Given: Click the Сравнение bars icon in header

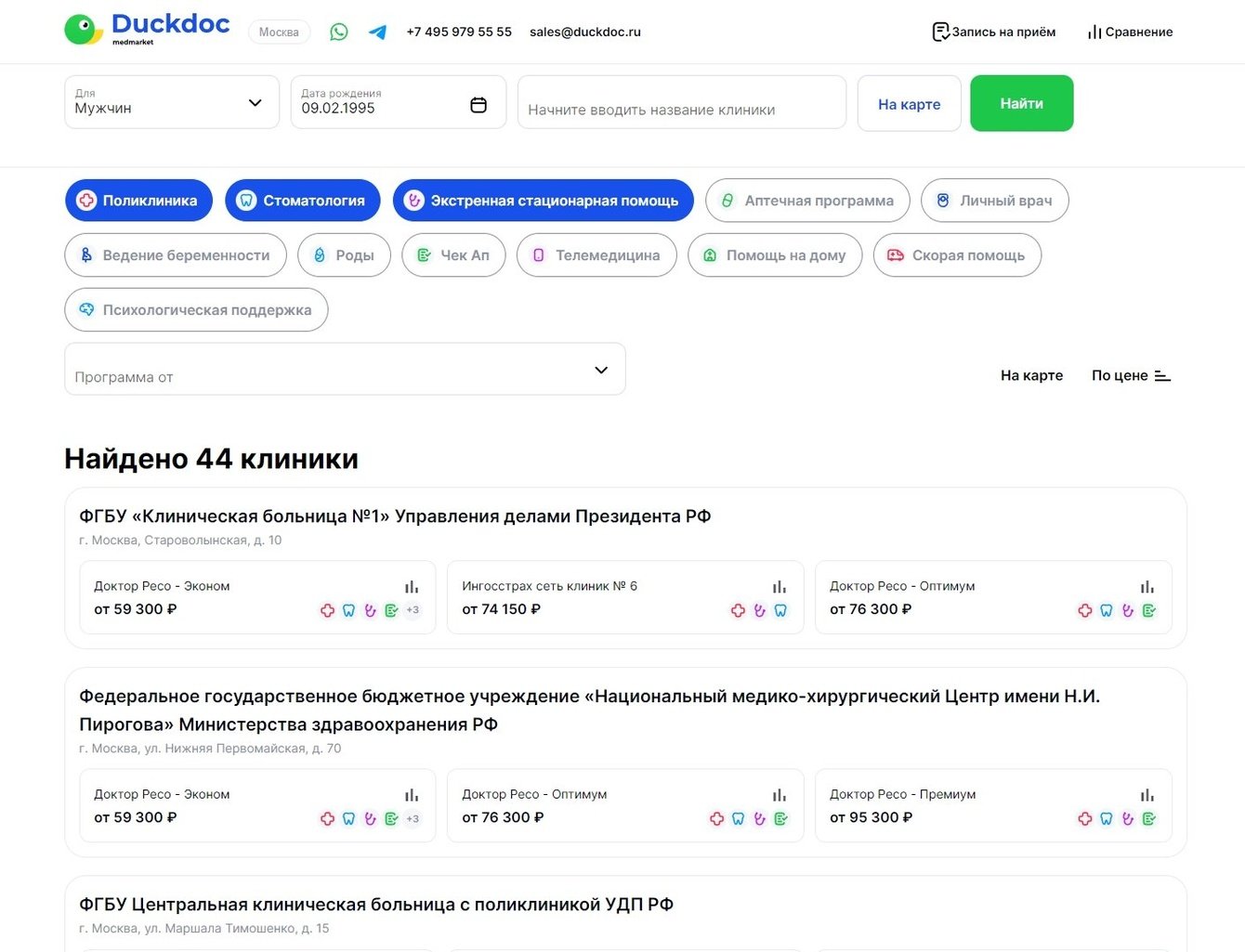Looking at the screenshot, I should pos(1094,33).
